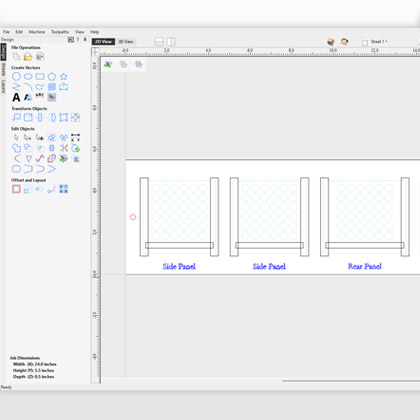The height and width of the screenshot is (420, 420).
Task: Open the Set Size tool
Action: pos(28,117)
